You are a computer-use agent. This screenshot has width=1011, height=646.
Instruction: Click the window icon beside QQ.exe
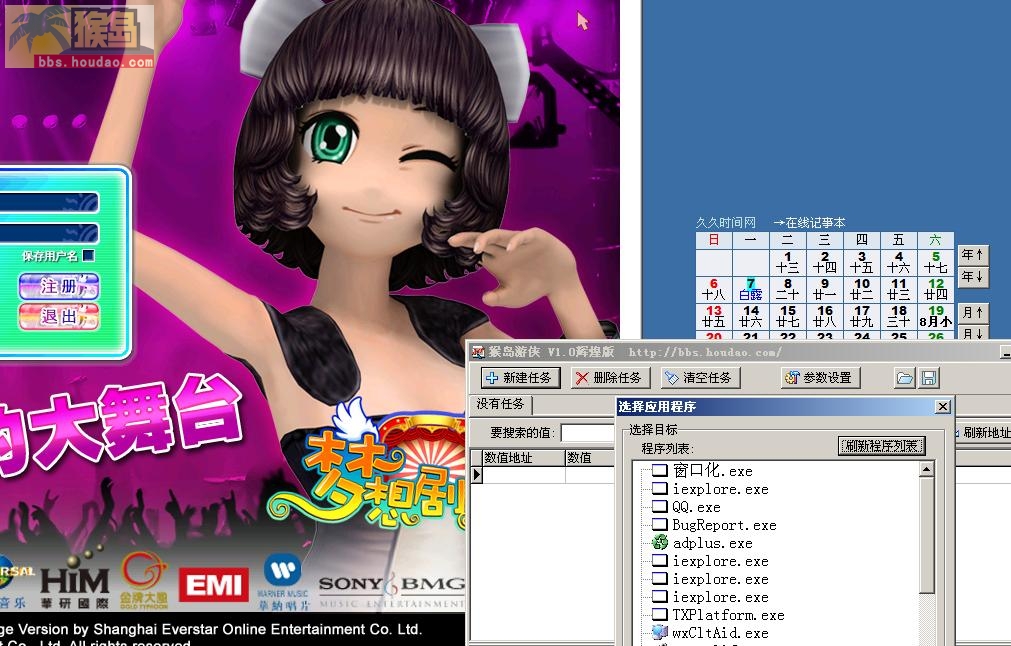tap(660, 506)
